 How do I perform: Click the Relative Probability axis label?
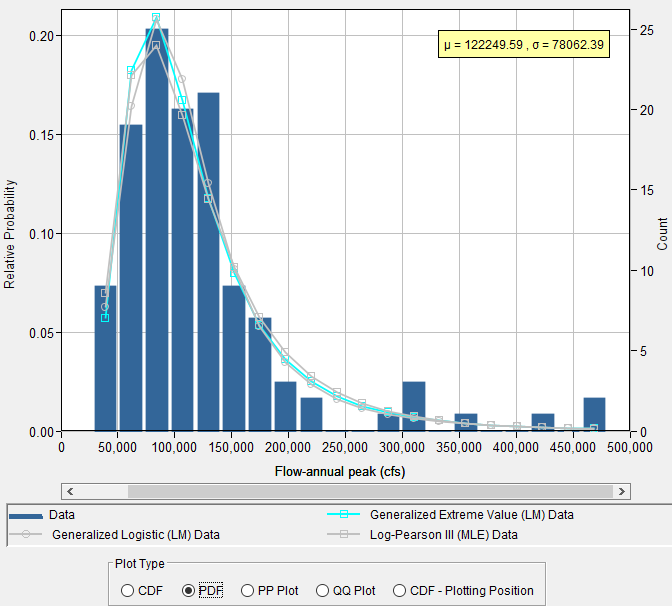pyautogui.click(x=9, y=234)
